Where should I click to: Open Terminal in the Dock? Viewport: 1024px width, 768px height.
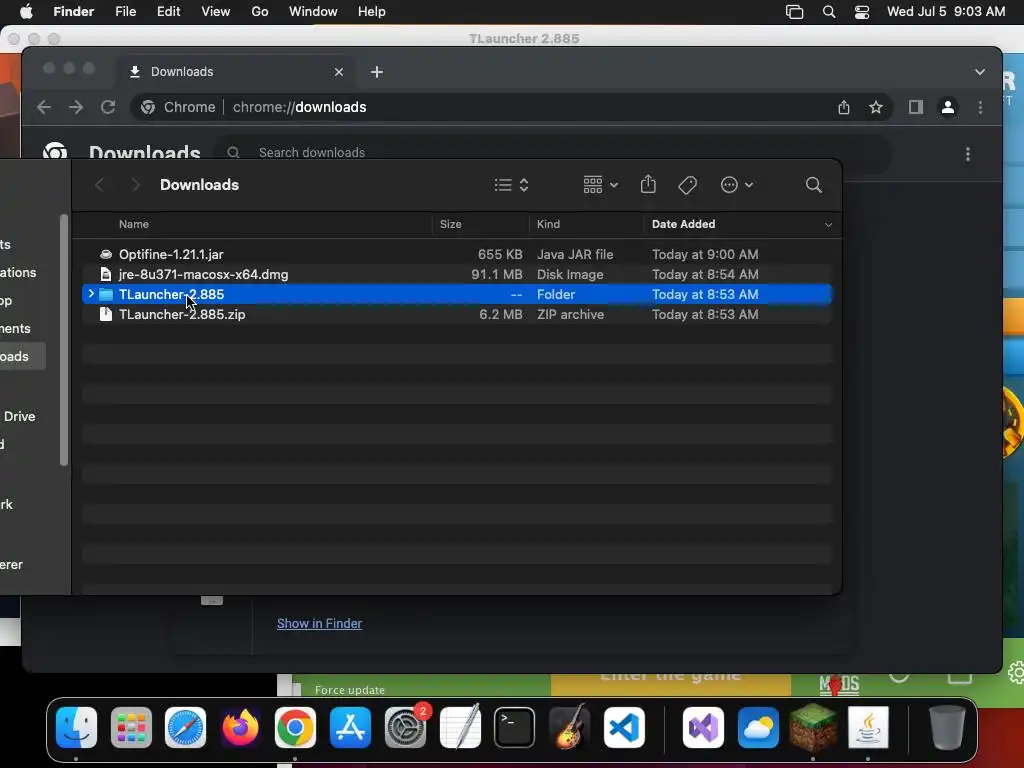[x=515, y=727]
